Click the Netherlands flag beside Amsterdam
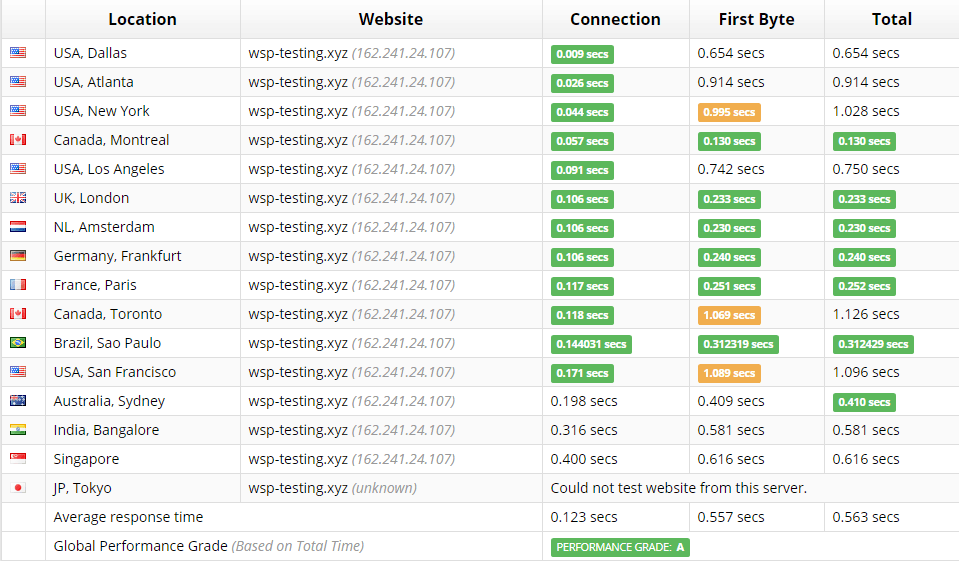Image resolution: width=959 pixels, height=561 pixels. pyautogui.click(x=18, y=226)
